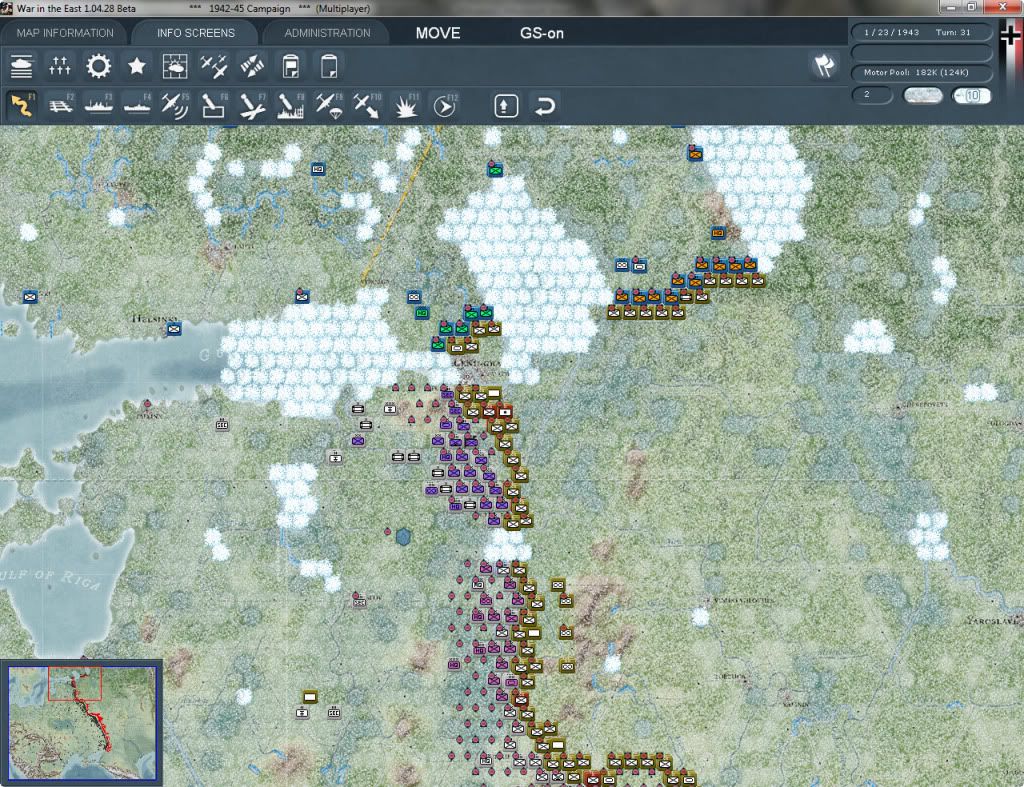Open the losses screen with crosses icon
The height and width of the screenshot is (787, 1024).
[59, 67]
